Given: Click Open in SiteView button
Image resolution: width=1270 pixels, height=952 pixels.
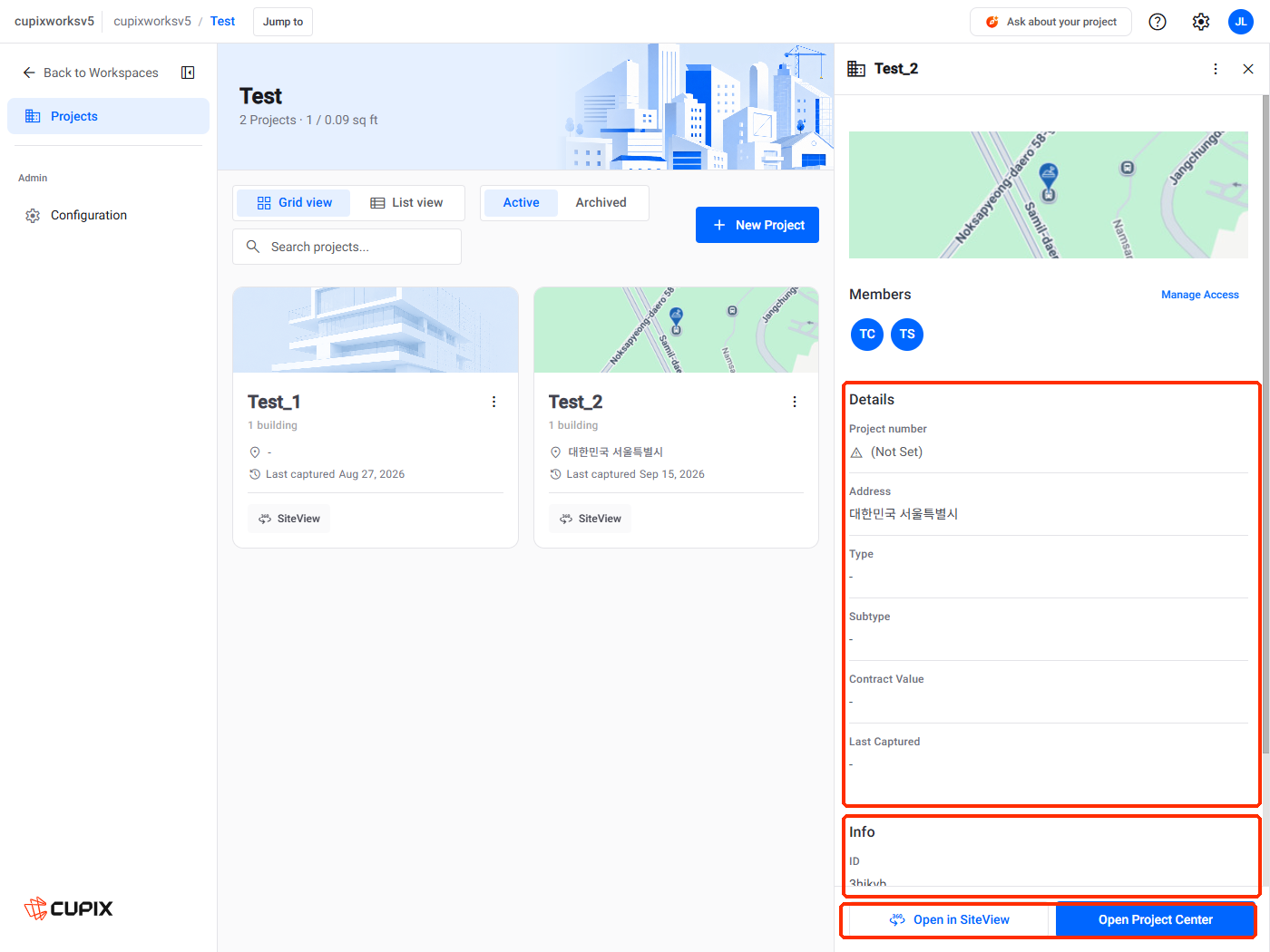Looking at the screenshot, I should [949, 920].
